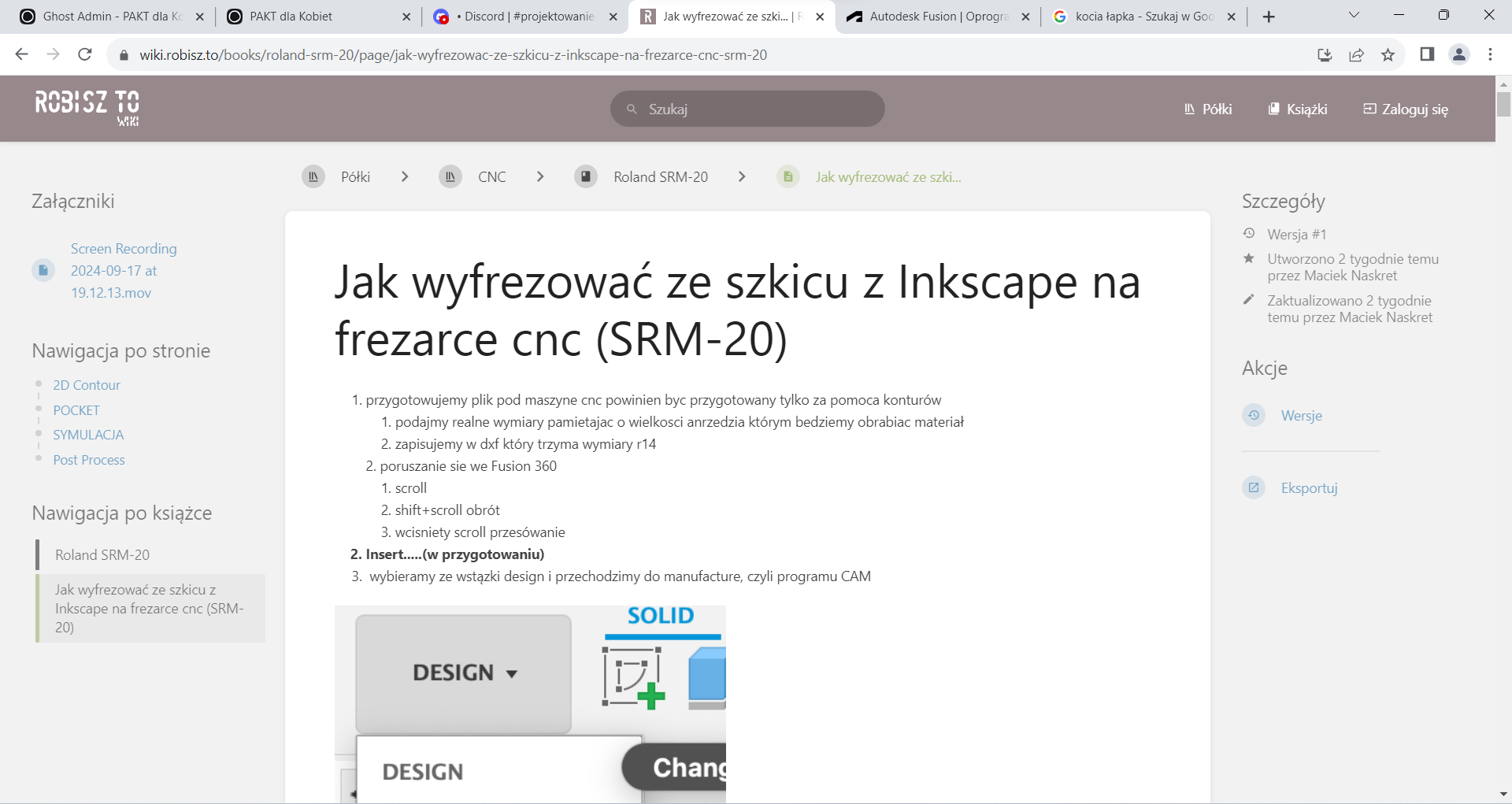
Task: Click the green page icon in the breadcrumb
Action: click(x=788, y=176)
